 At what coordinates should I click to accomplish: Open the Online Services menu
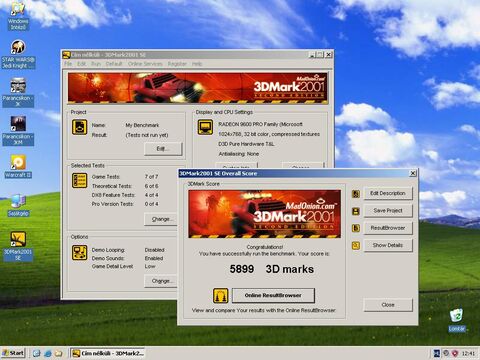145,64
